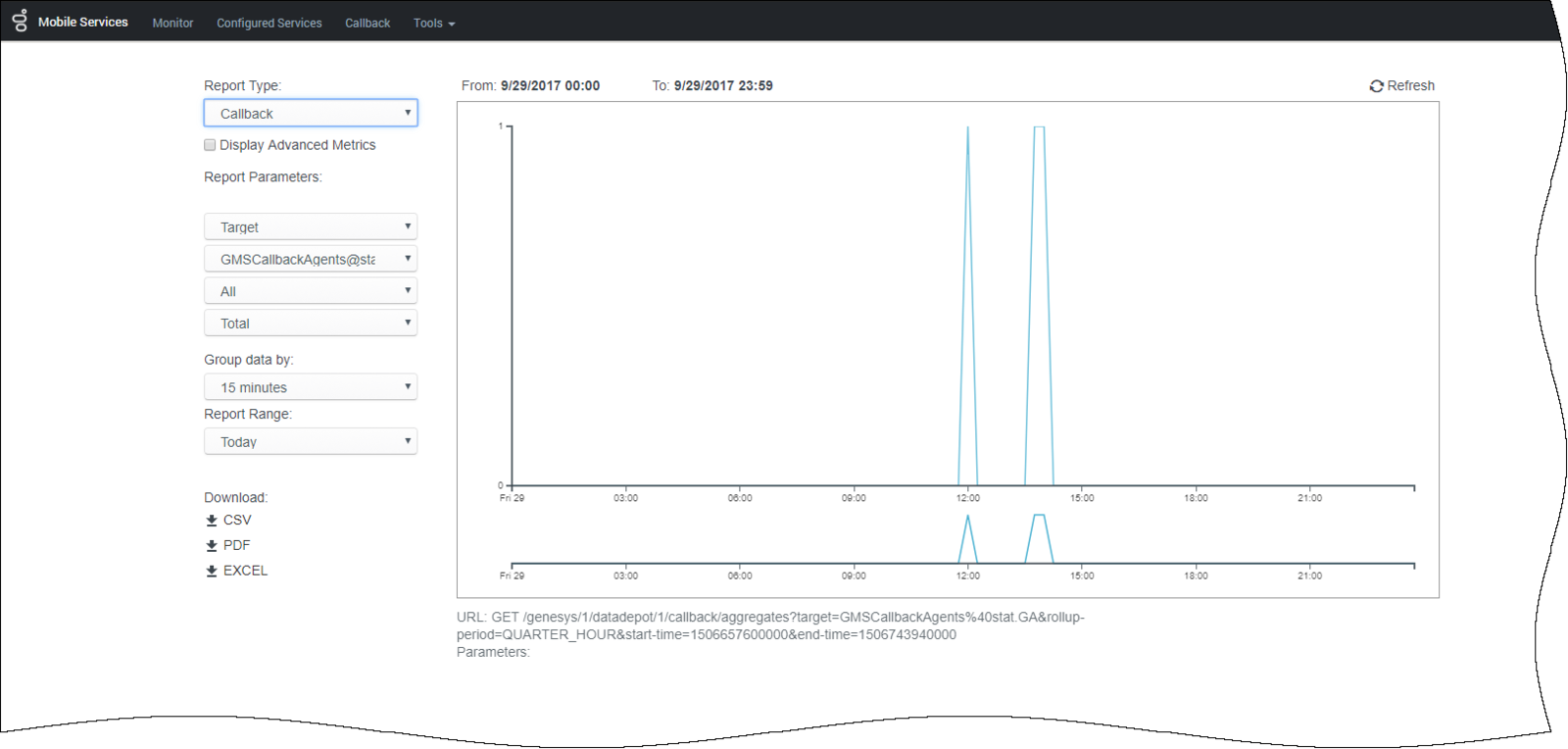1568x749 pixels.
Task: Enable Display Advanced Metrics checkbox
Action: (210, 145)
